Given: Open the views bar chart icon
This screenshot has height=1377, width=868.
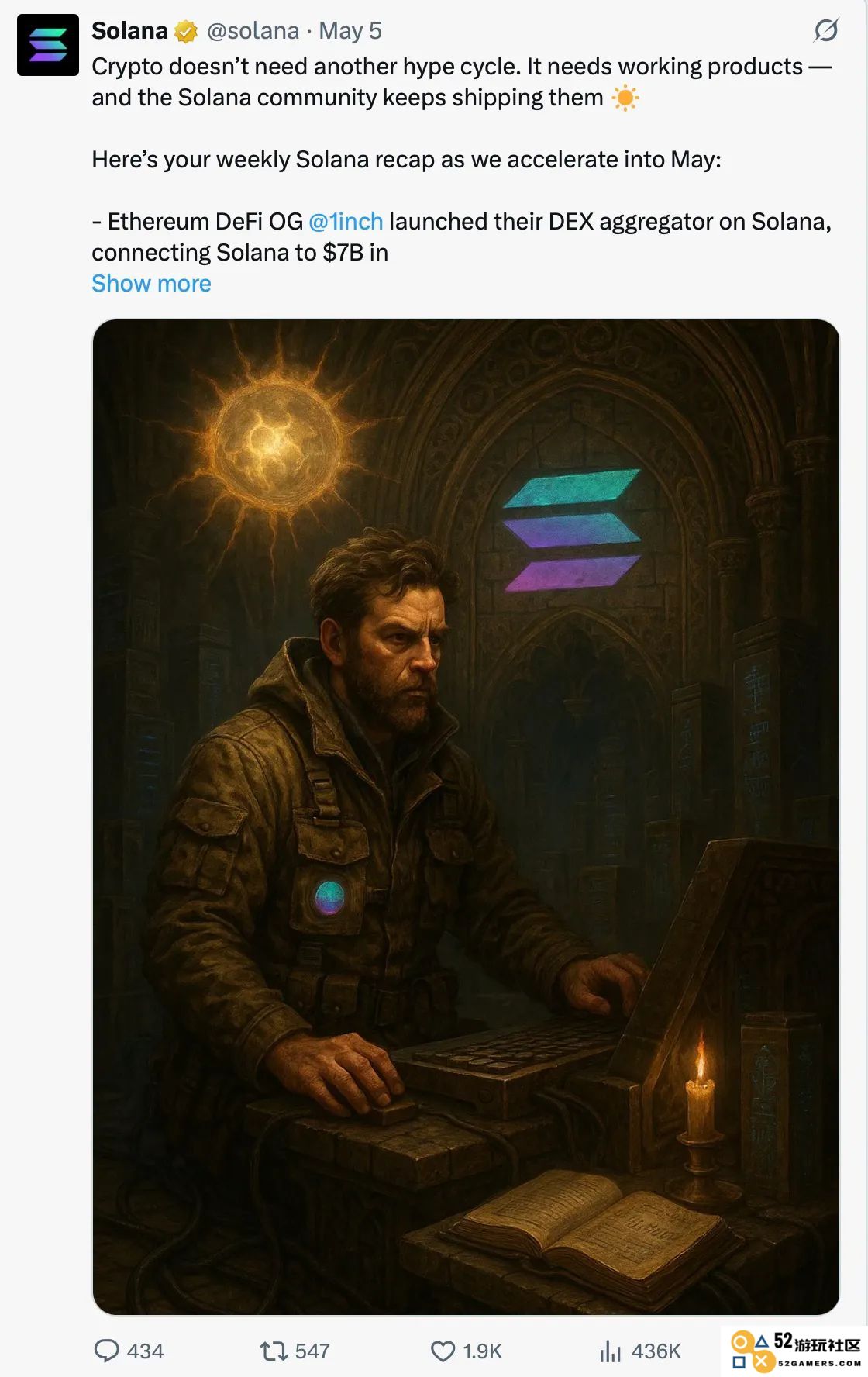Looking at the screenshot, I should pos(611,1351).
